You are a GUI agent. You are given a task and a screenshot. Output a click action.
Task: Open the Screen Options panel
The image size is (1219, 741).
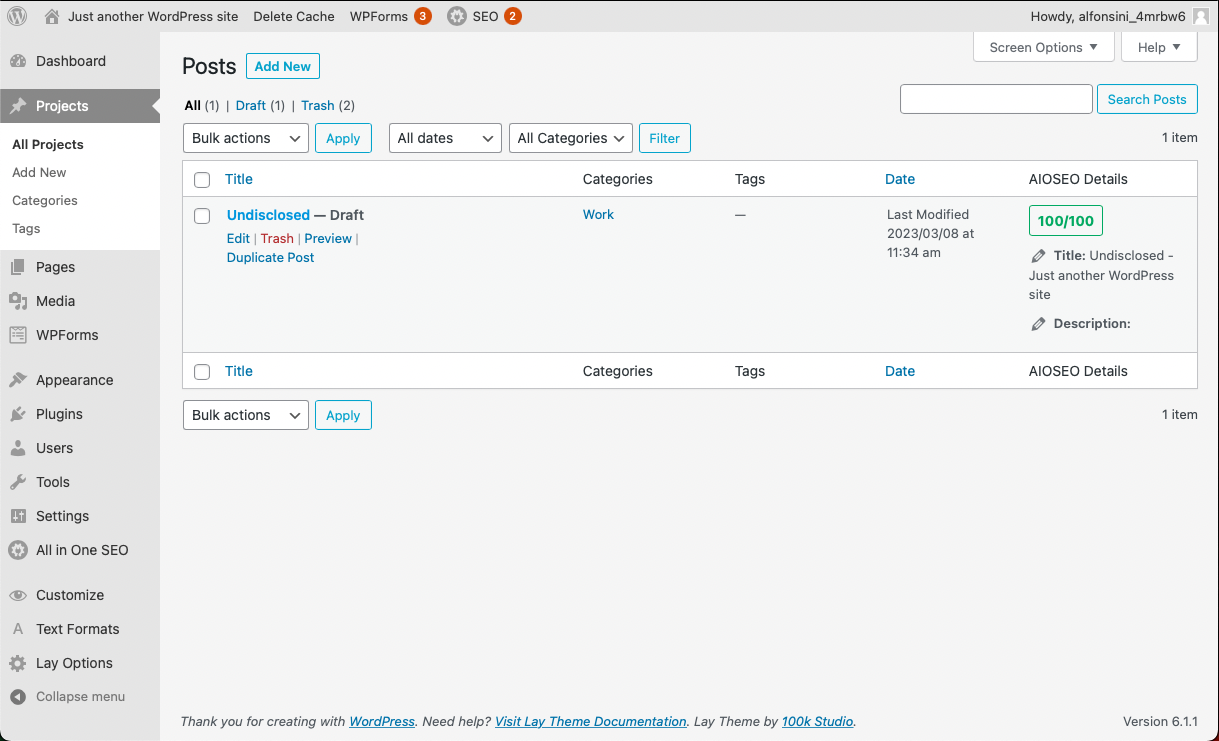point(1043,47)
